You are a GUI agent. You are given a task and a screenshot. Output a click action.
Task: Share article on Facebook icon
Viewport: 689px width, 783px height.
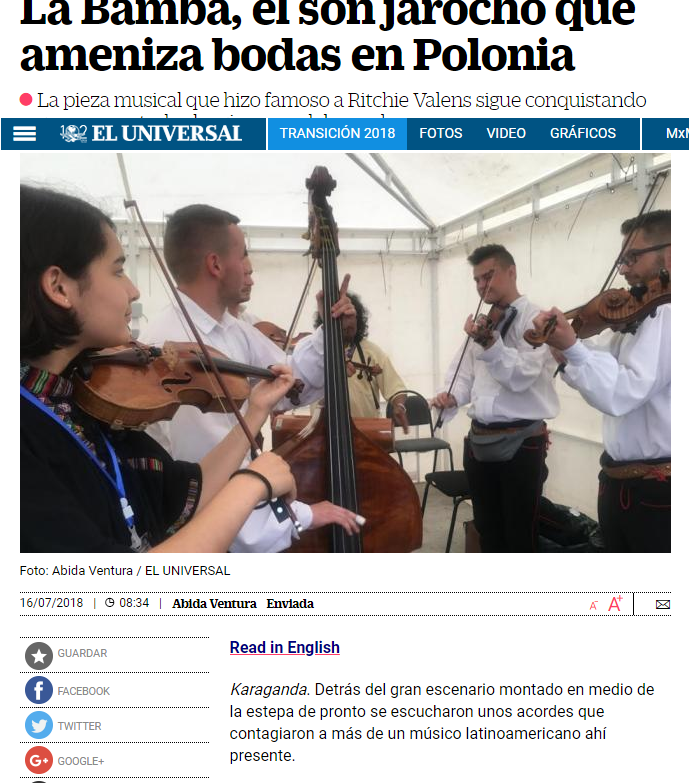[39, 691]
